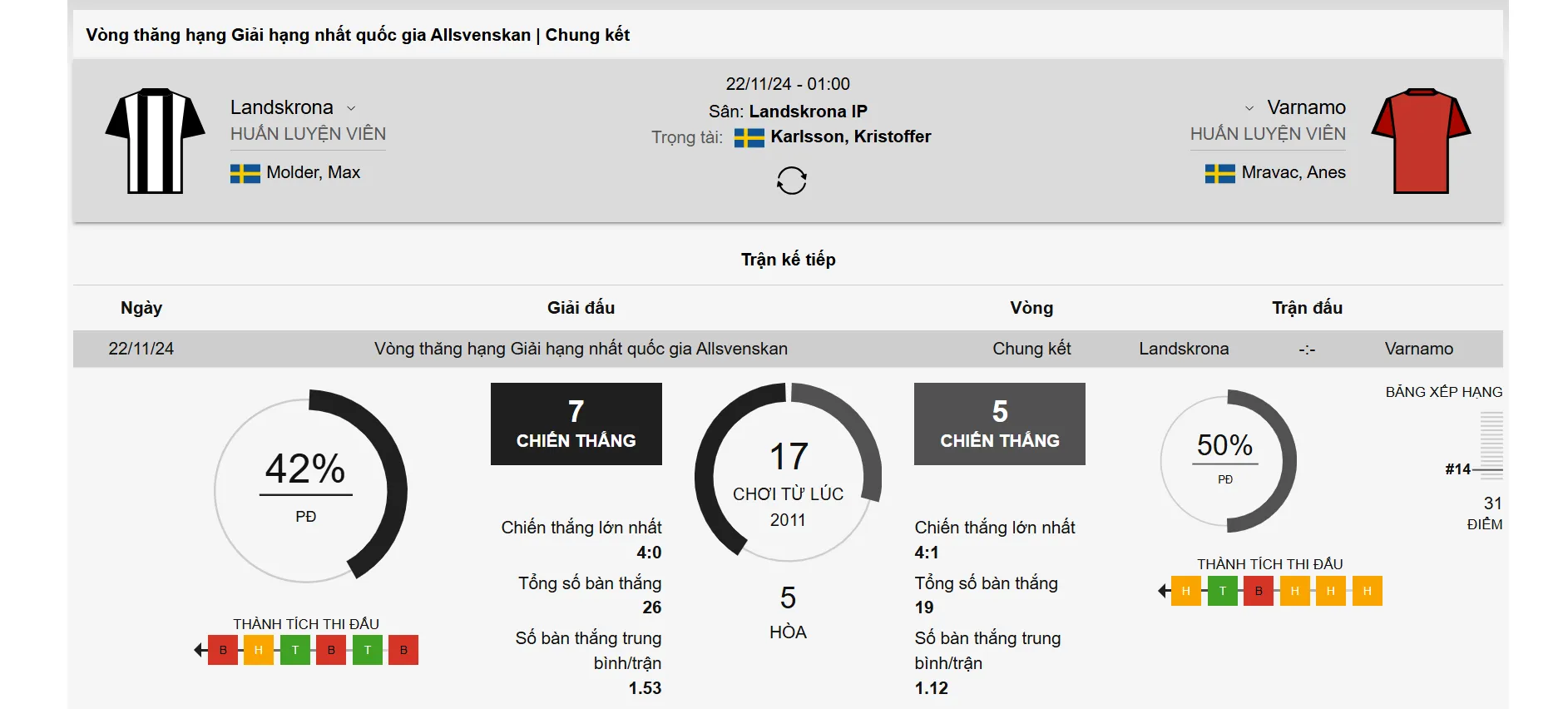Select the Trận kế tiếp section header

pos(789,259)
